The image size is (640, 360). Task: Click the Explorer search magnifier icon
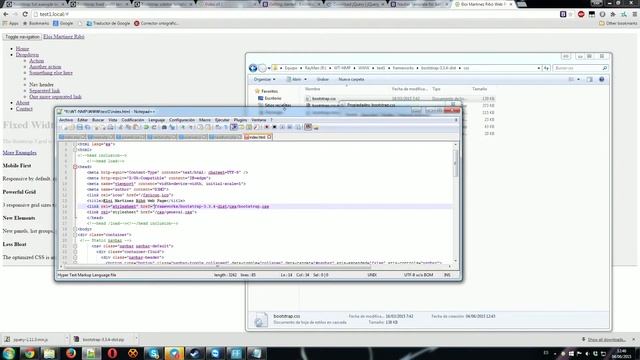pyautogui.click(x=604, y=68)
